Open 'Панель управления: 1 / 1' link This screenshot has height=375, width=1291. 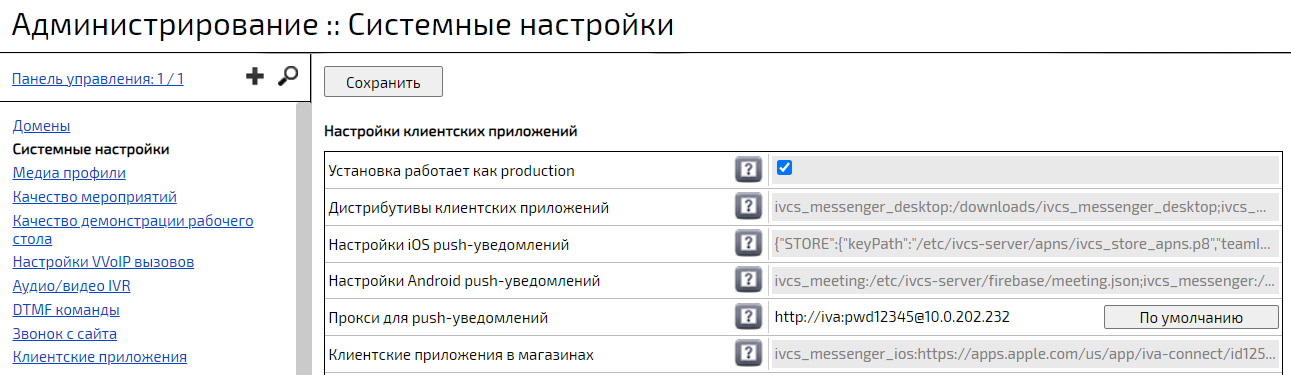pyautogui.click(x=98, y=78)
